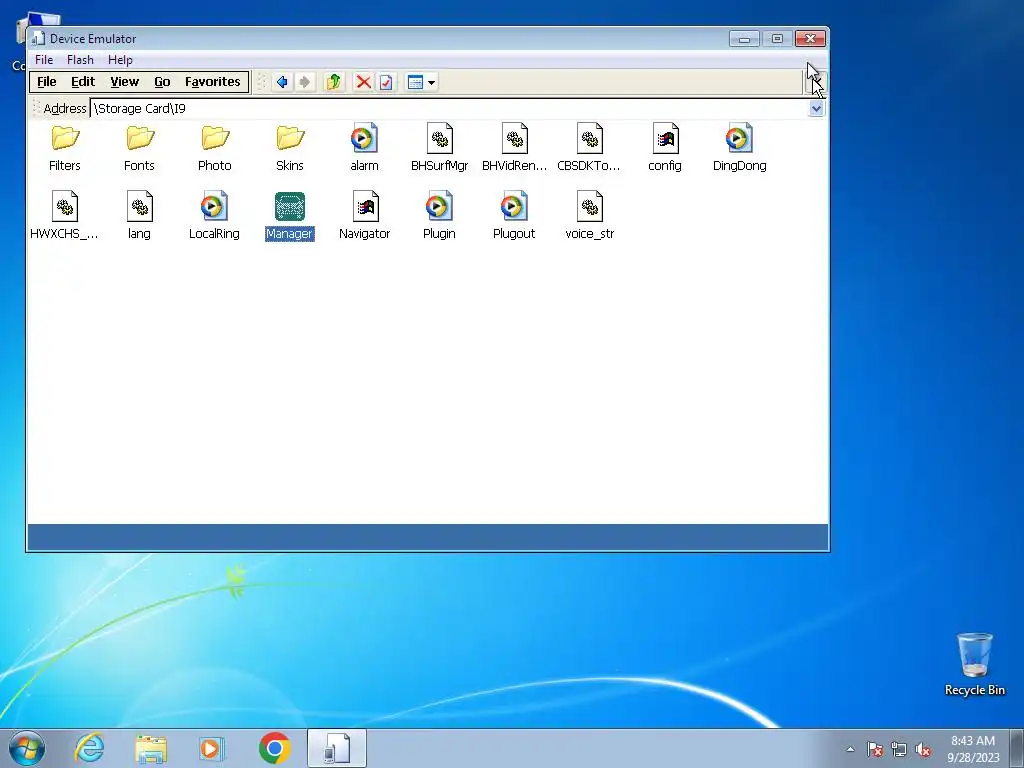Close the explorer with the X at toolbar's right
Image resolution: width=1024 pixels, height=768 pixels.
(816, 82)
